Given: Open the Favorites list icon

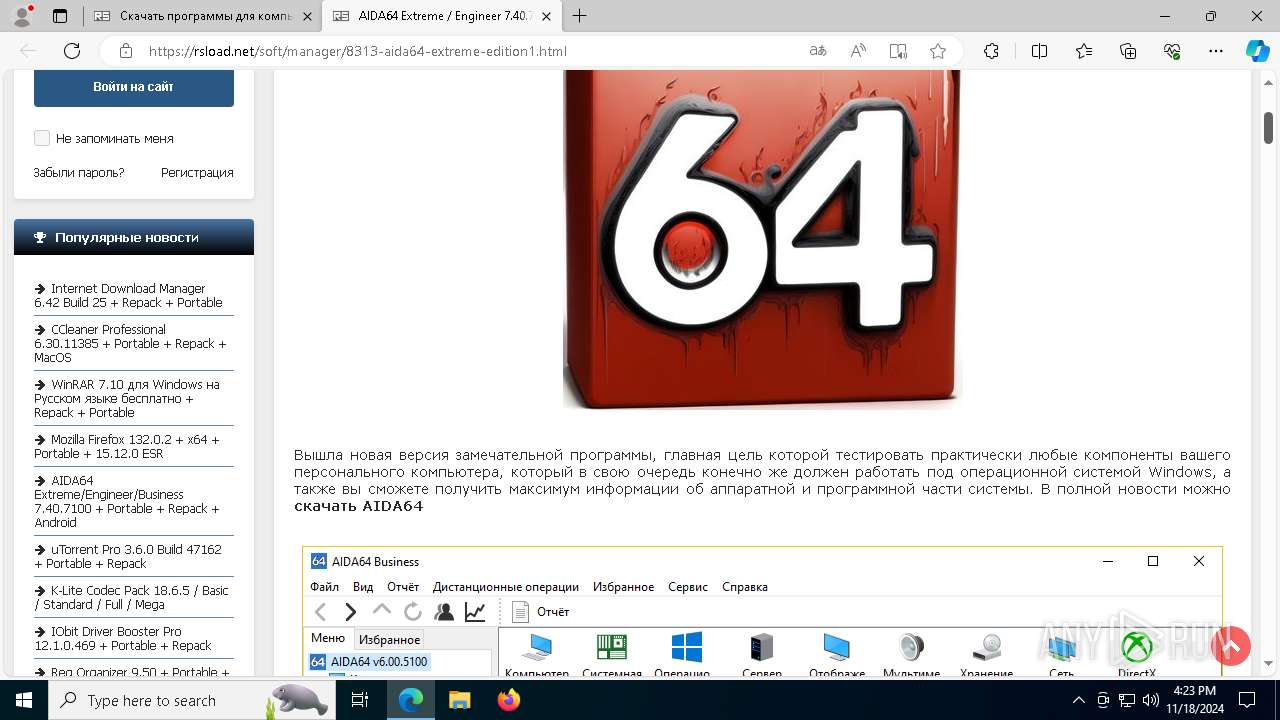Looking at the screenshot, I should click(1084, 51).
